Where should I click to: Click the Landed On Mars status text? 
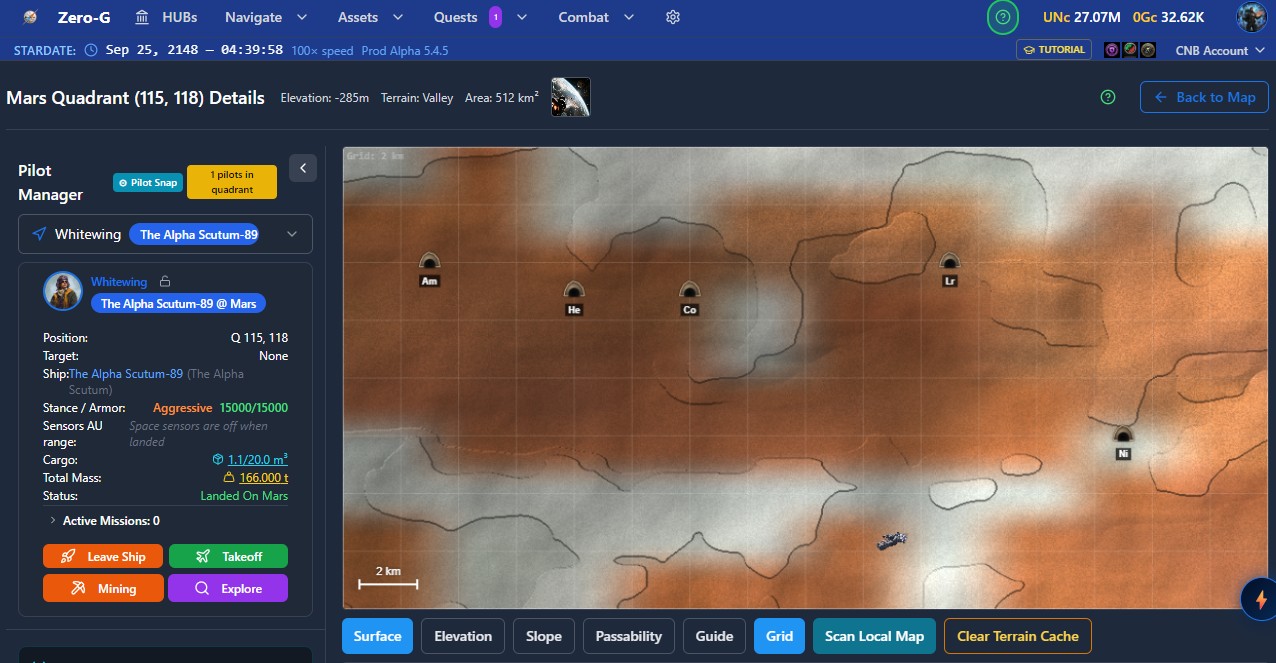point(244,496)
